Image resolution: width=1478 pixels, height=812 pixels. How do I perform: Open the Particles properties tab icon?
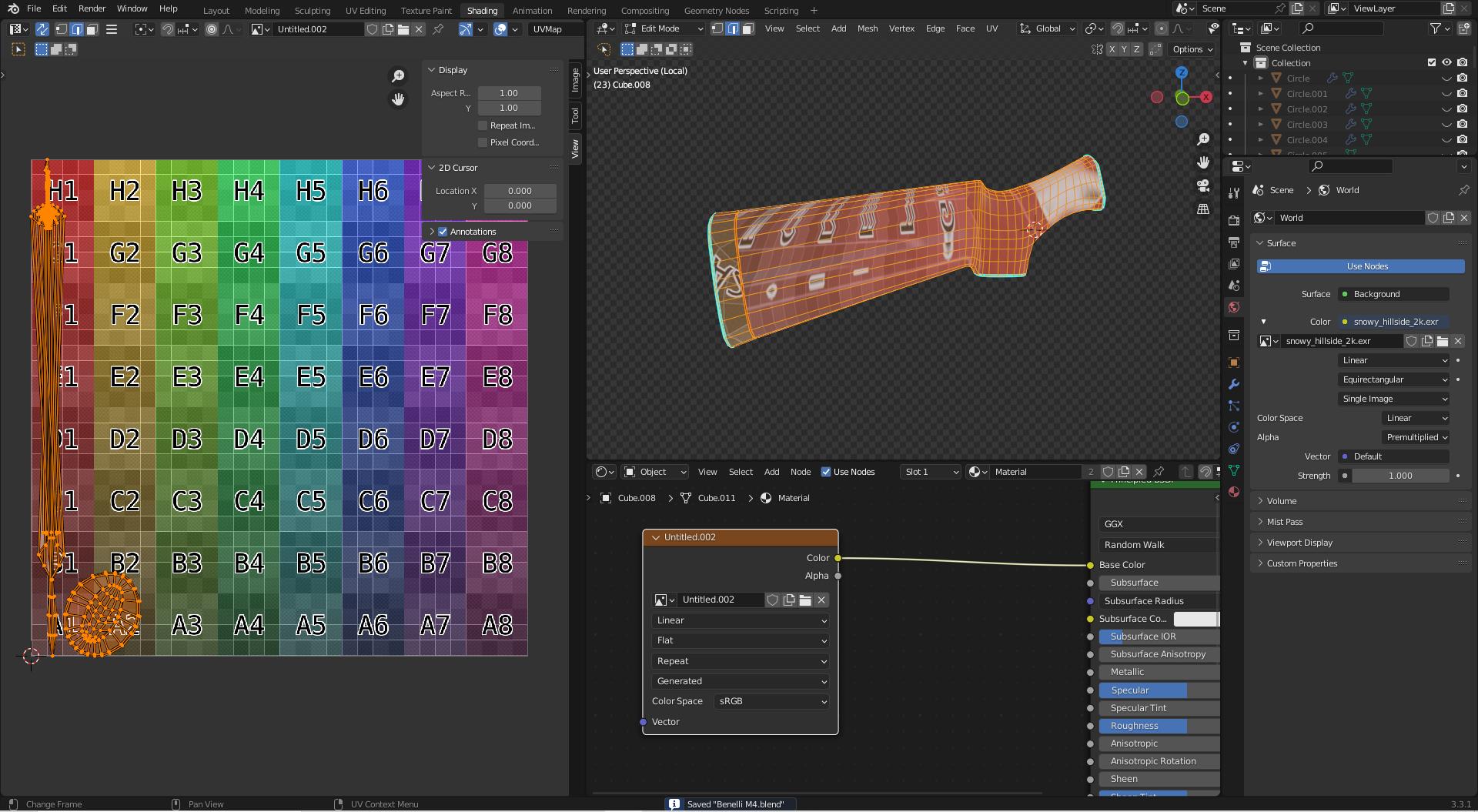1234,406
